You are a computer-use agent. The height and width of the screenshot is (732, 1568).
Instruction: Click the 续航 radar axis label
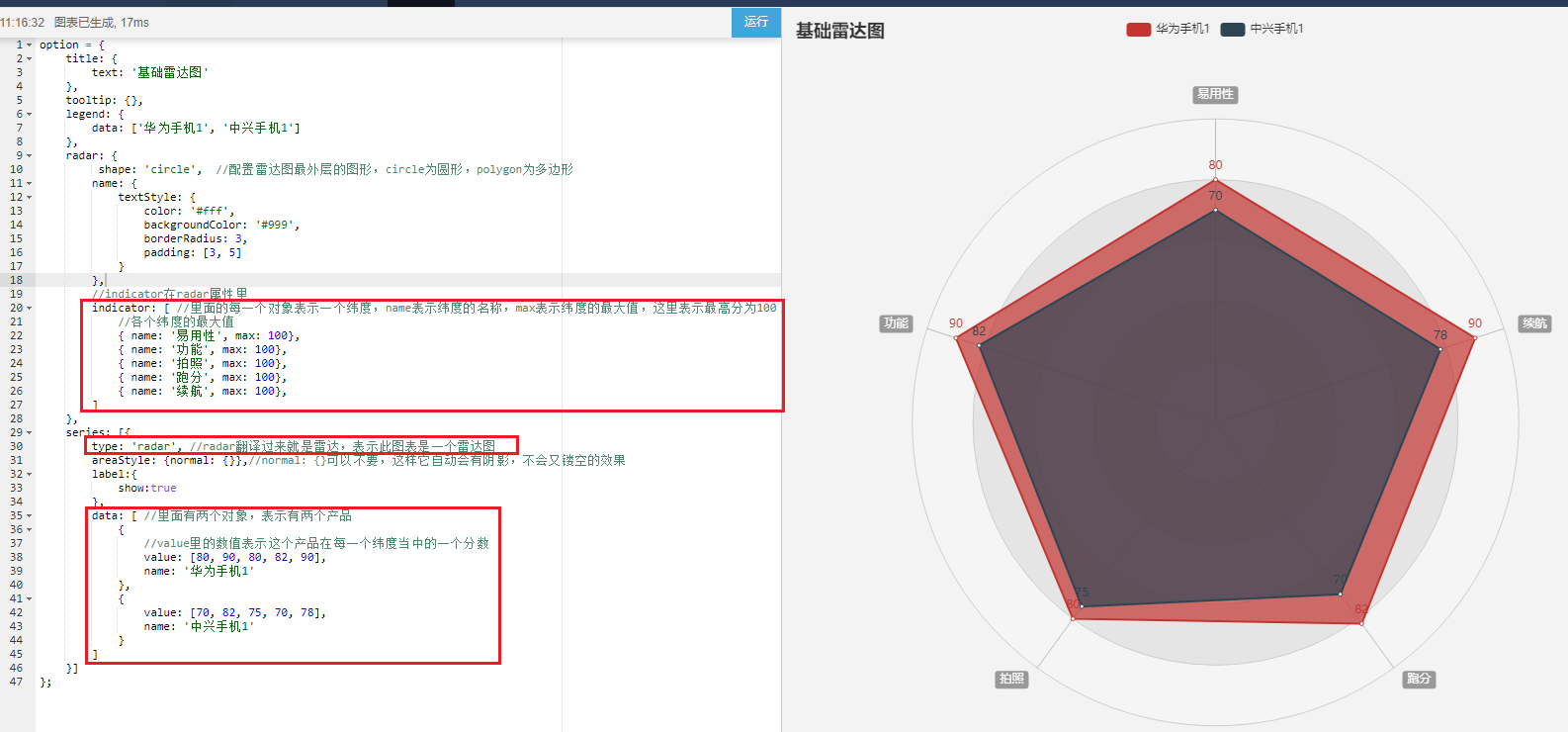click(x=1534, y=323)
